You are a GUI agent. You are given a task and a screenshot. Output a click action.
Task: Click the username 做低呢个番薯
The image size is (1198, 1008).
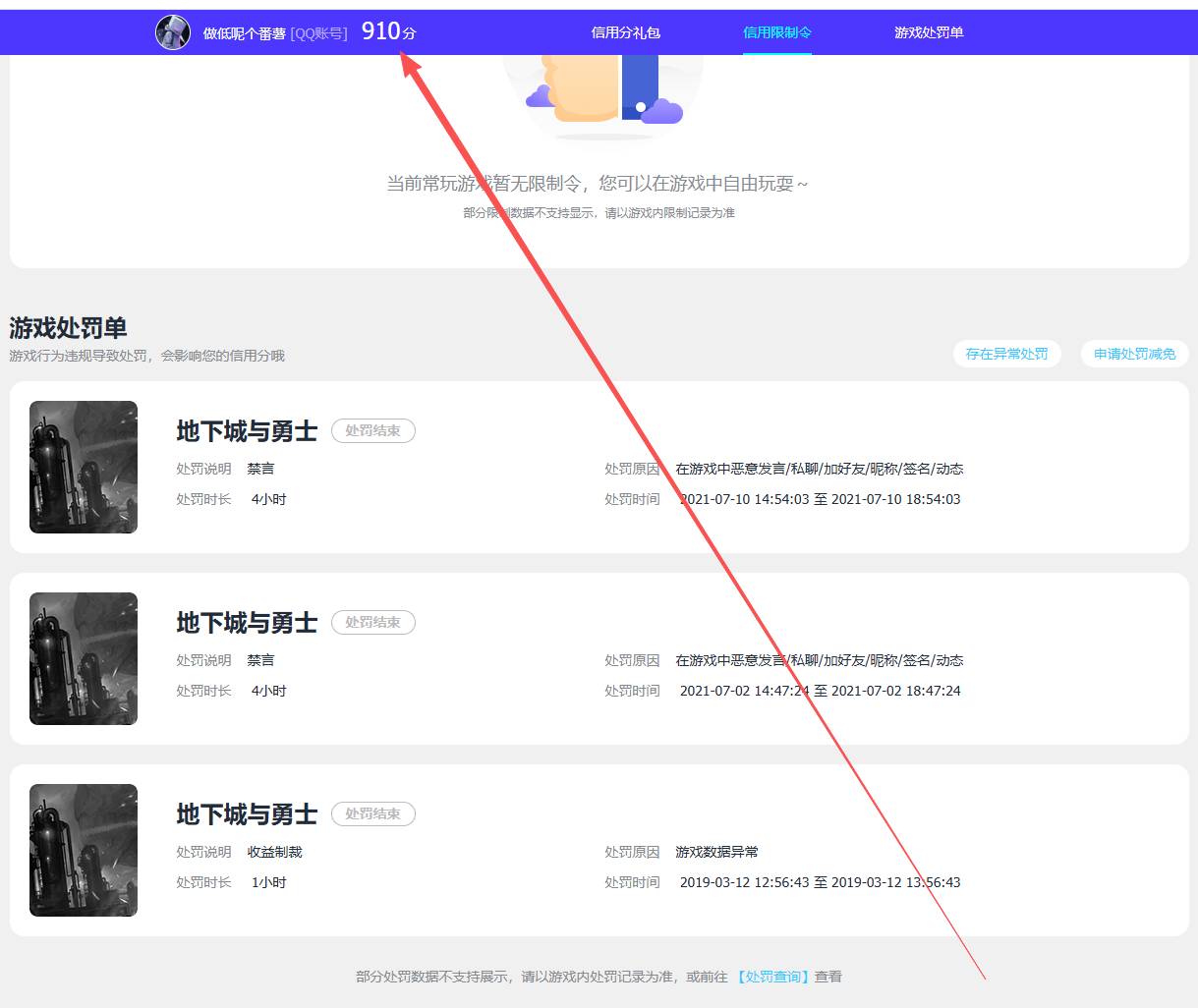coord(244,33)
